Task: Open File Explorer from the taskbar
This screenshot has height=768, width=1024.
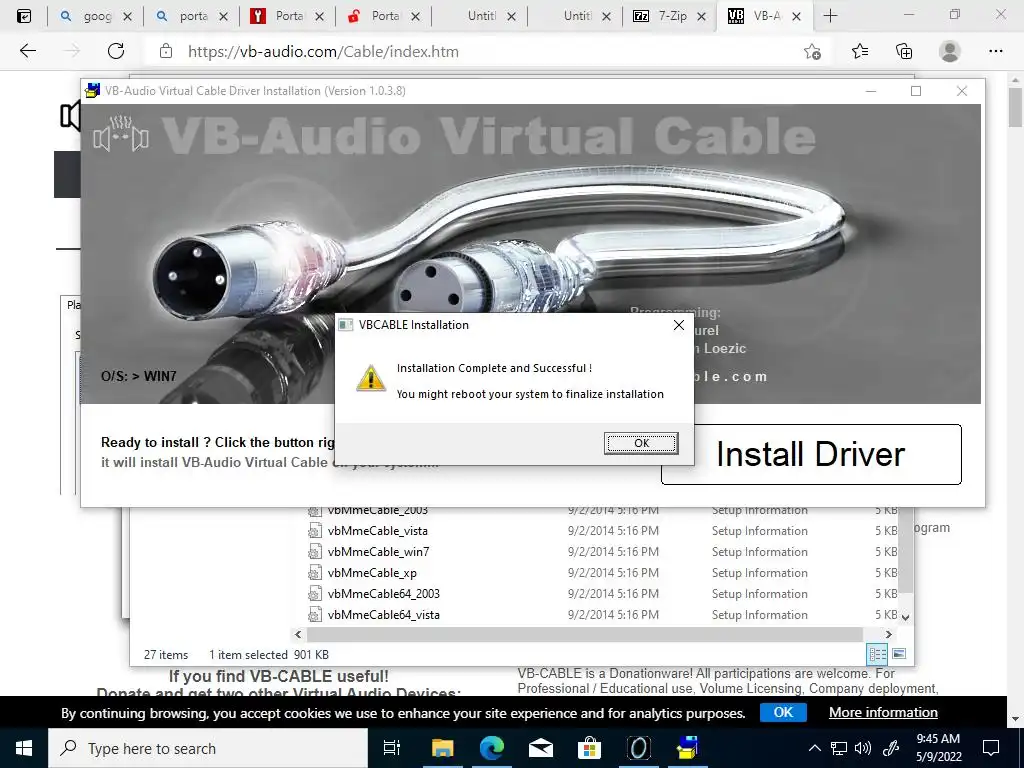Action: click(442, 748)
